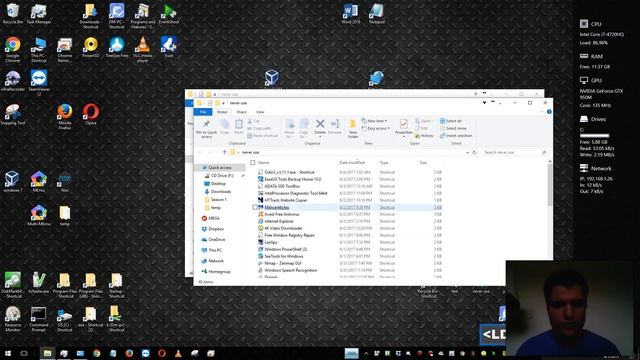Check the select-all checkbox in the Name header
Viewport: 640px width, 360px height.
tap(253, 162)
